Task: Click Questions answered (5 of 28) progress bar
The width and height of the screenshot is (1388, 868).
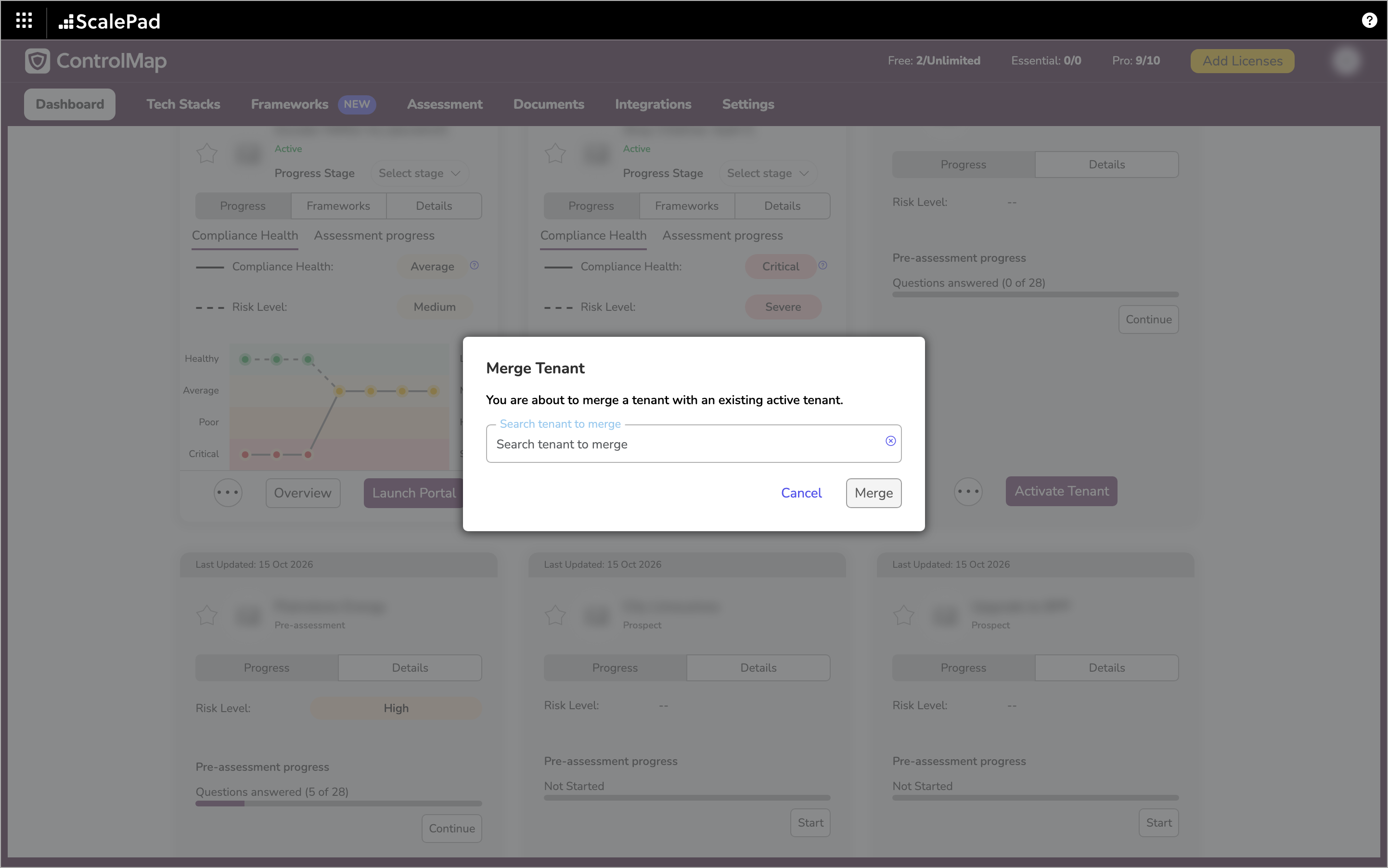Action: click(338, 804)
